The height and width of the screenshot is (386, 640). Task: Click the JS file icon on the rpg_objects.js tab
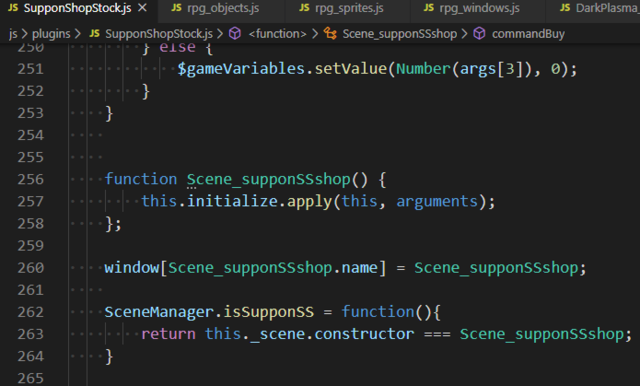coord(176,8)
